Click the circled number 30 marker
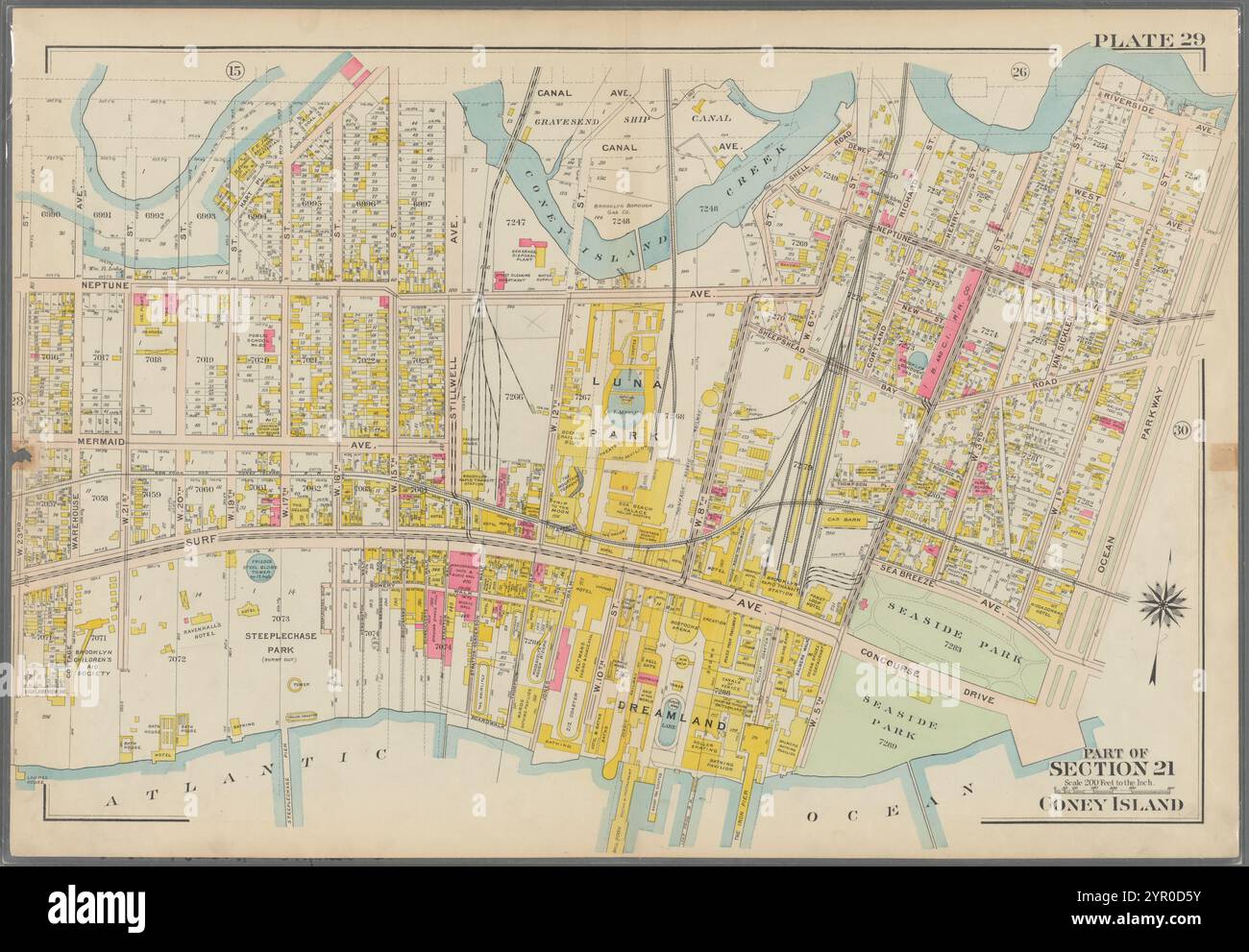The height and width of the screenshot is (952, 1249). (x=1181, y=432)
